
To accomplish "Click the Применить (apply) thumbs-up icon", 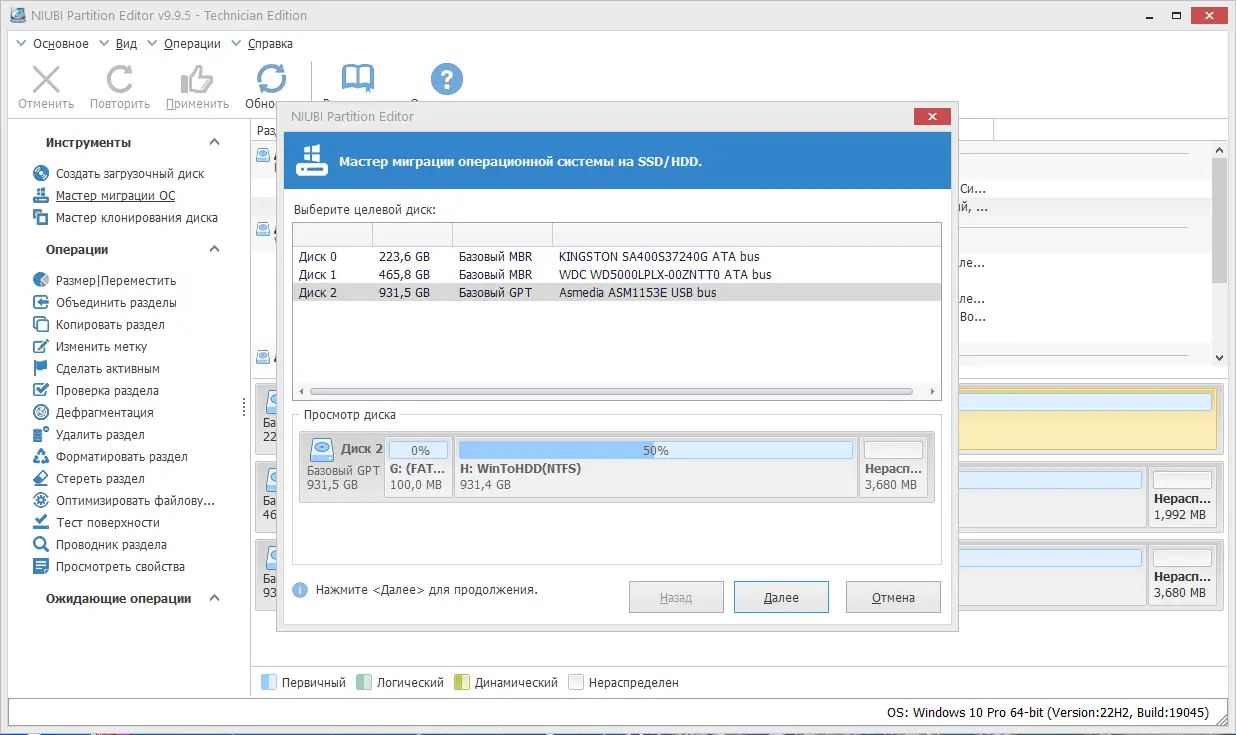I will click(196, 79).
